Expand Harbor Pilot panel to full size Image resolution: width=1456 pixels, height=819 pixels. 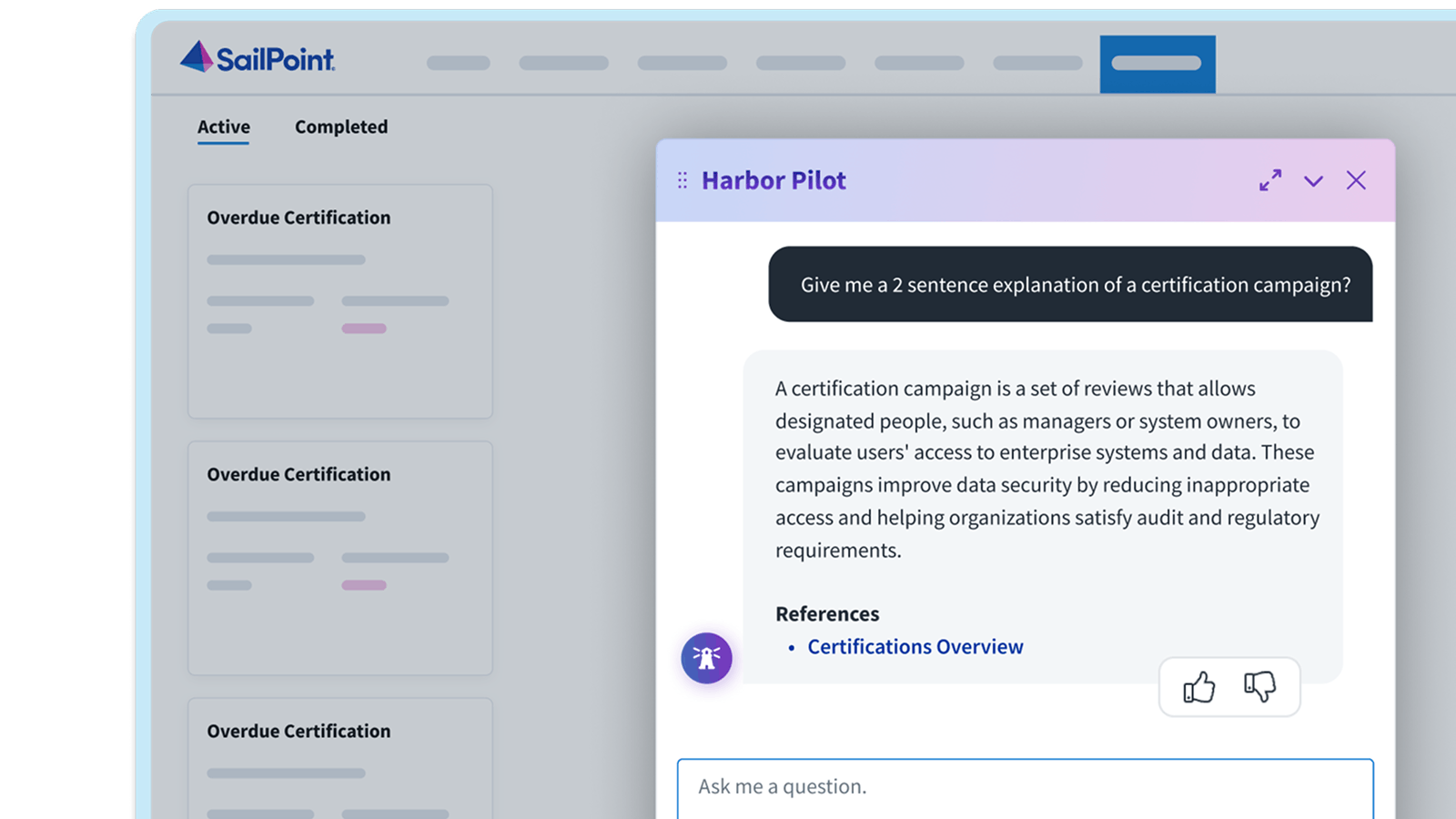click(x=1270, y=180)
